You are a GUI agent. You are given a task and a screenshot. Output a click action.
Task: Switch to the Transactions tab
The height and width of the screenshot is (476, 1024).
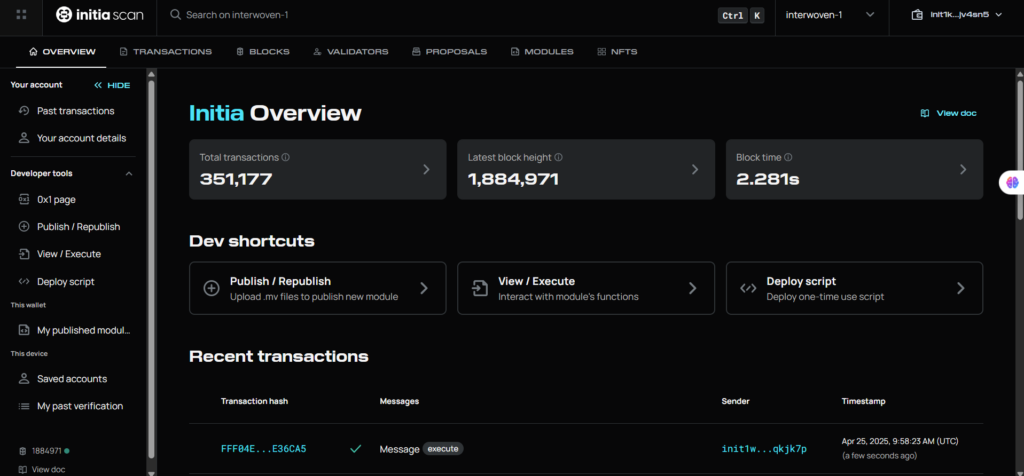coord(166,52)
